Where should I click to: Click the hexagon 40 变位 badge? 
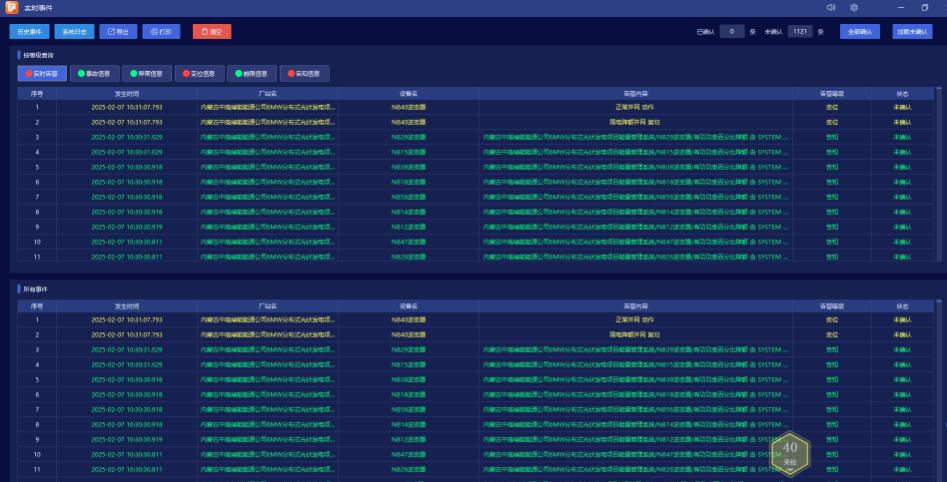(790, 452)
